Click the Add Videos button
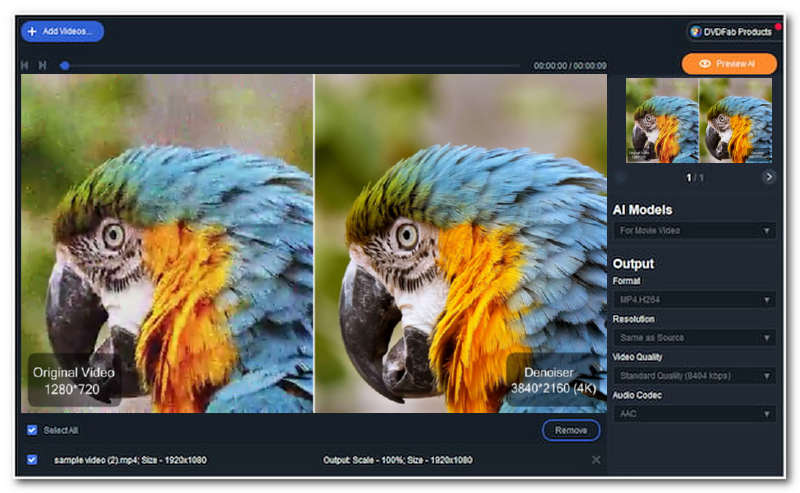This screenshot has height=493, width=800. (62, 31)
